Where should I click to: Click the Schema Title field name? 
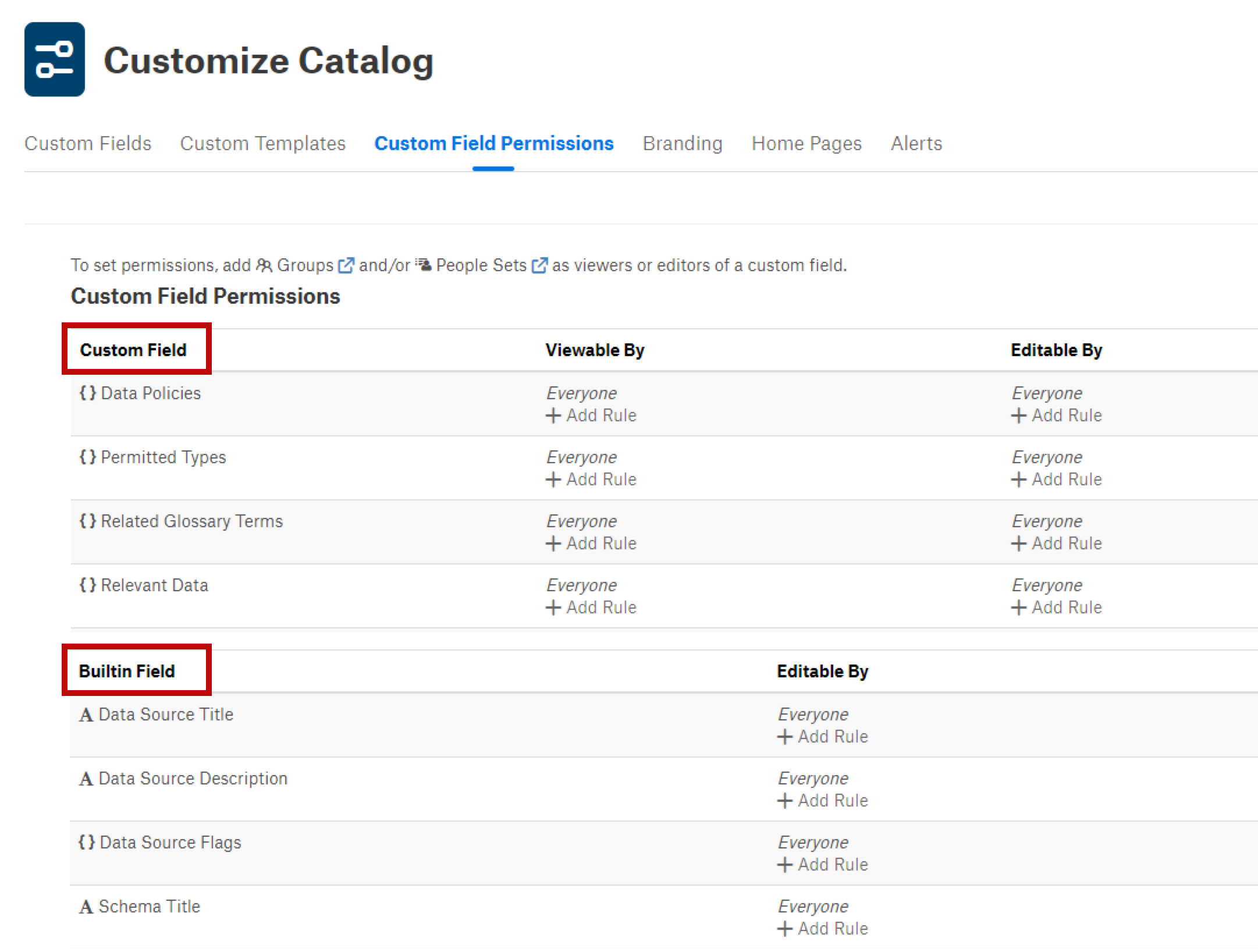coord(150,907)
